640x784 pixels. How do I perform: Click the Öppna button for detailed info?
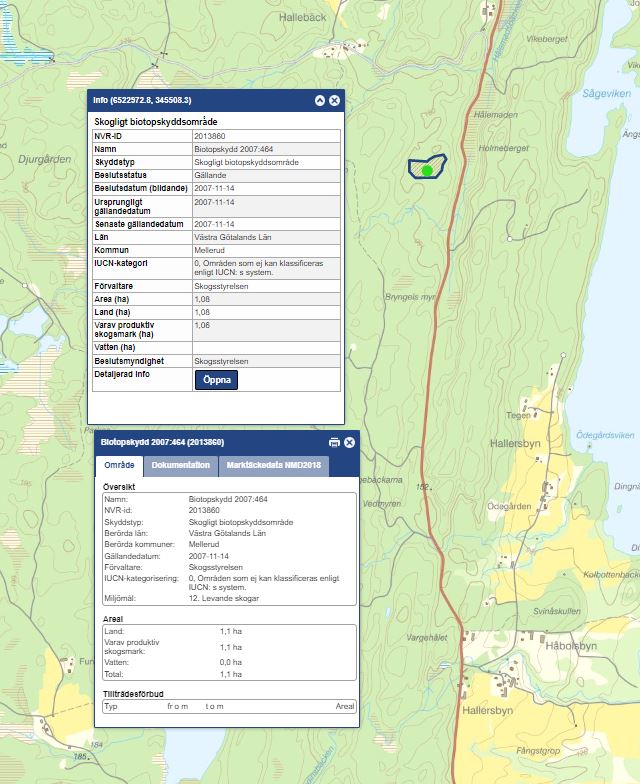pos(216,379)
